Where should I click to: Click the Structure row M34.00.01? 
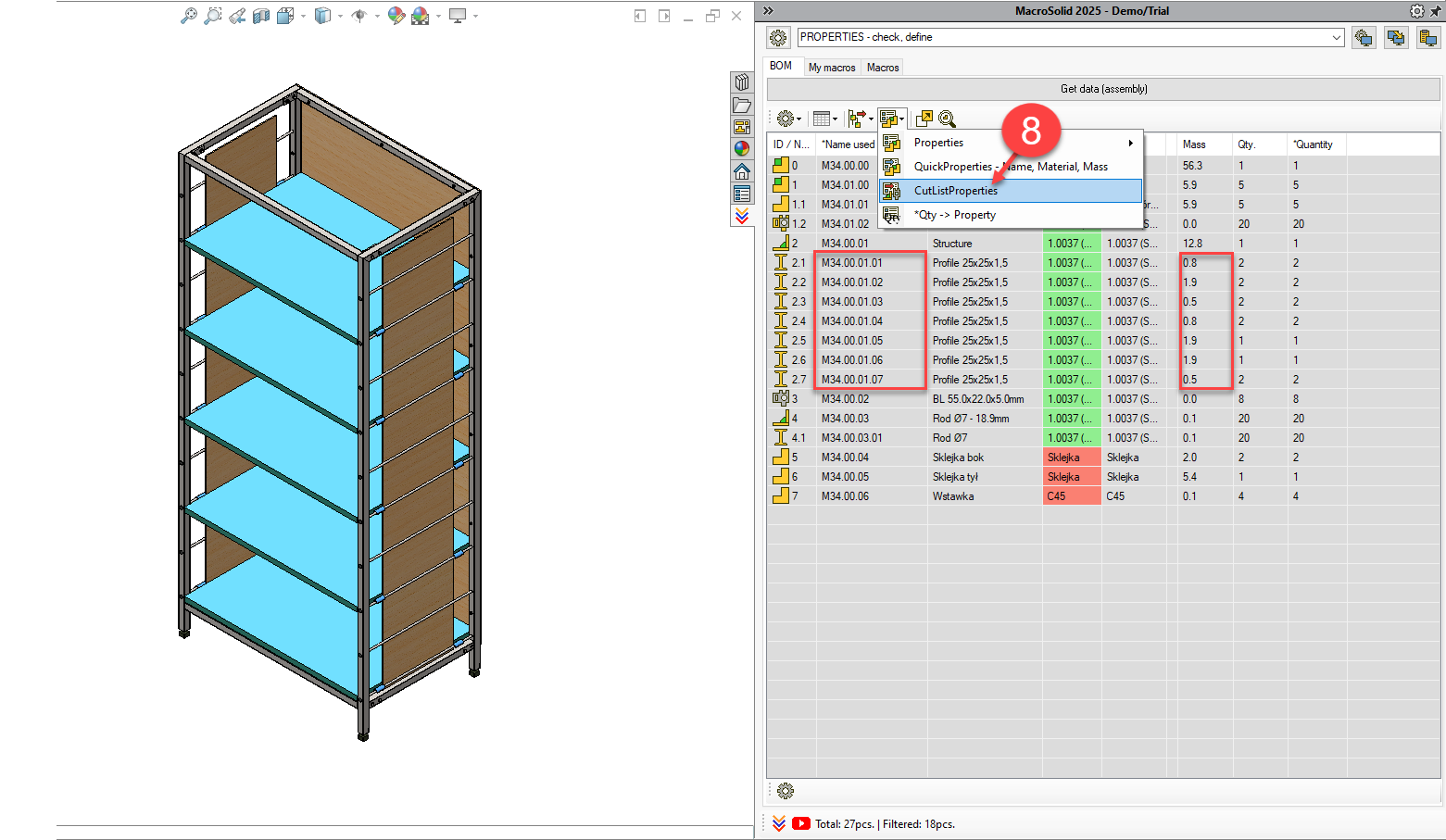(x=1103, y=244)
